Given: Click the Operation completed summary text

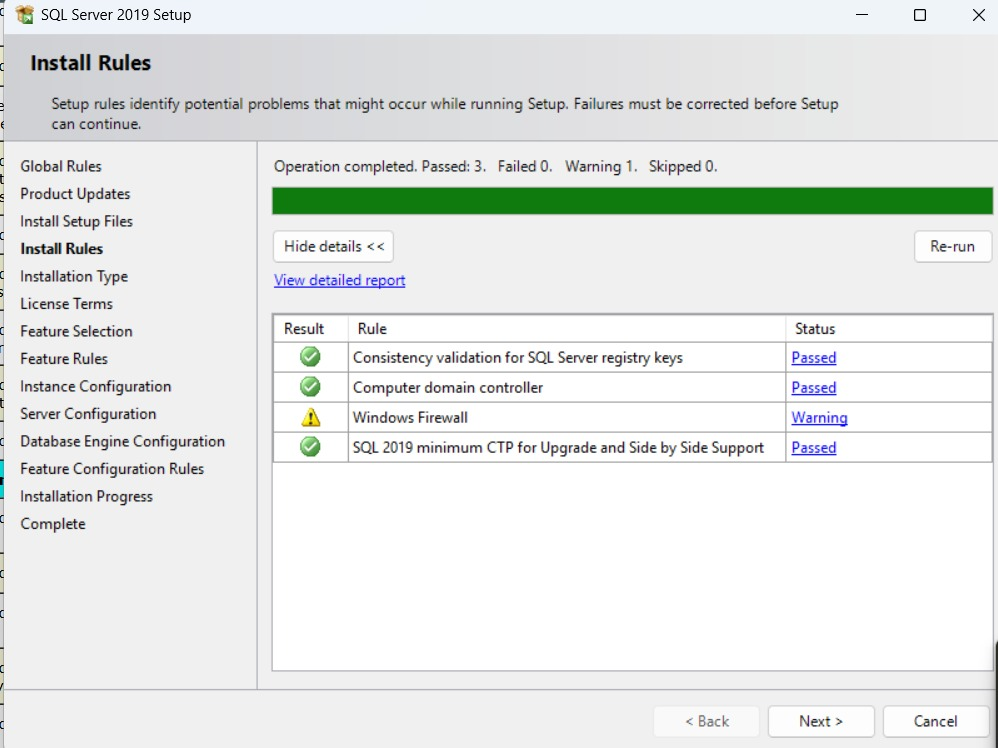Looking at the screenshot, I should click(495, 166).
